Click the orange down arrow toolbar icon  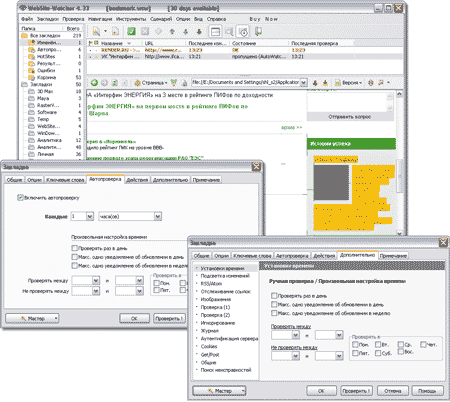pyautogui.click(x=199, y=31)
